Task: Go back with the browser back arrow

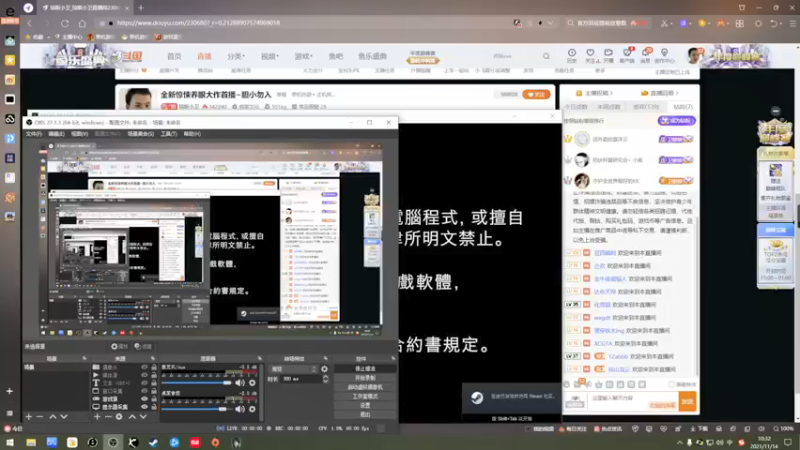Action: point(30,23)
